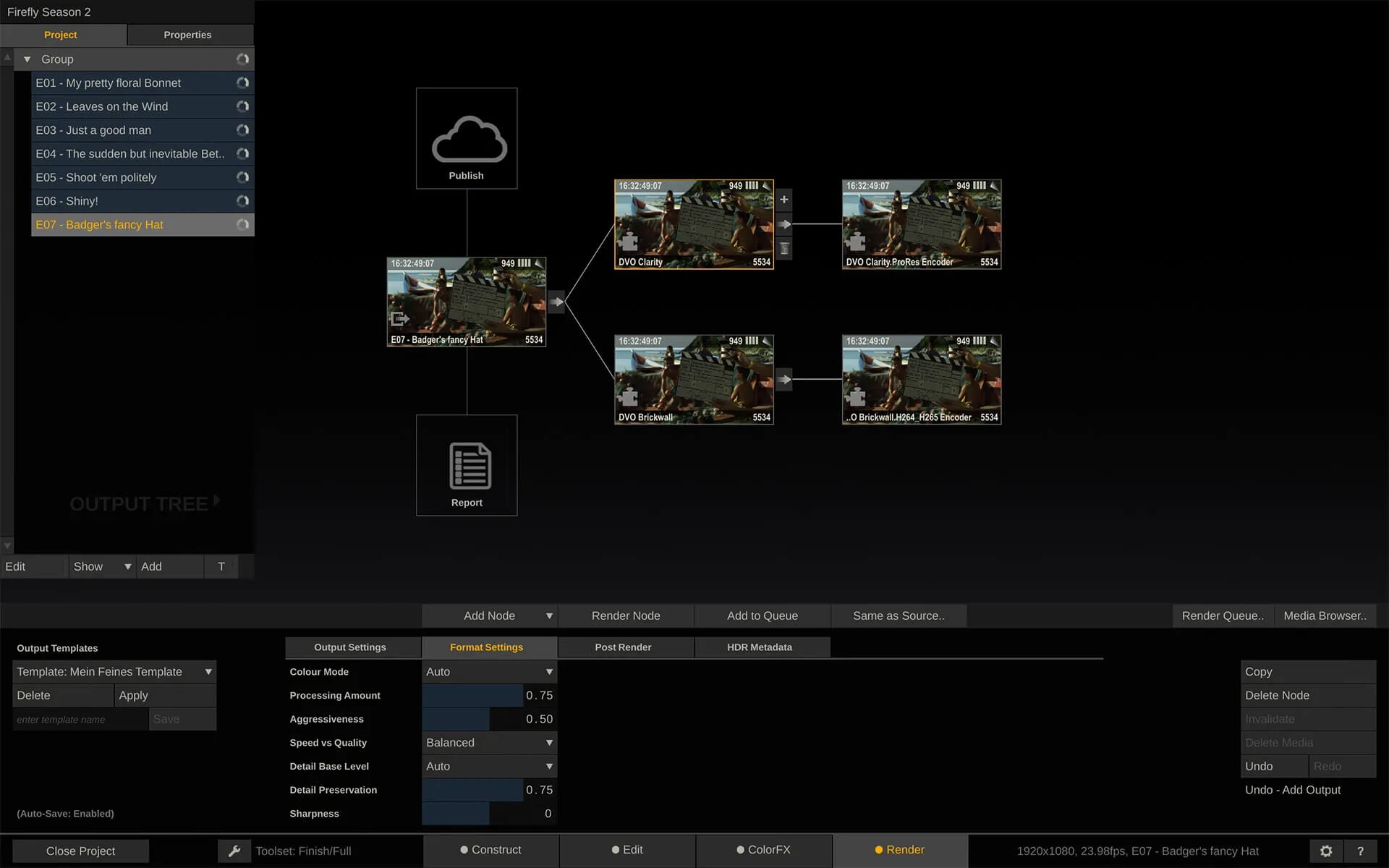Open the Speed vs Quality dropdown
The image size is (1389, 868).
pos(489,743)
